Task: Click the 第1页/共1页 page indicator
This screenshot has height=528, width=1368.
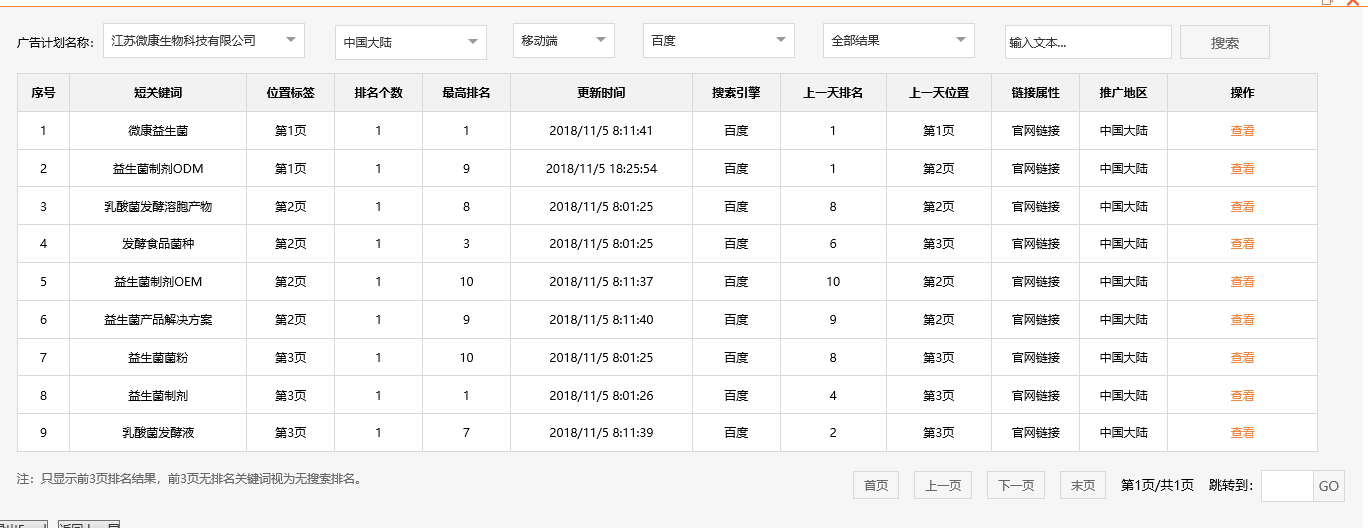Action: point(1157,485)
